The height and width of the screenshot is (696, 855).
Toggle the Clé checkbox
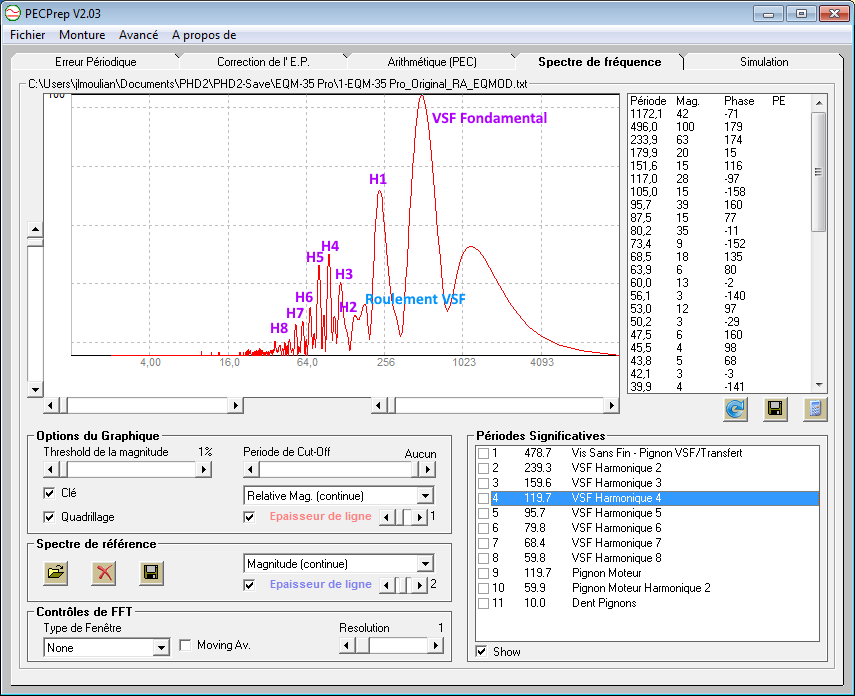point(49,493)
